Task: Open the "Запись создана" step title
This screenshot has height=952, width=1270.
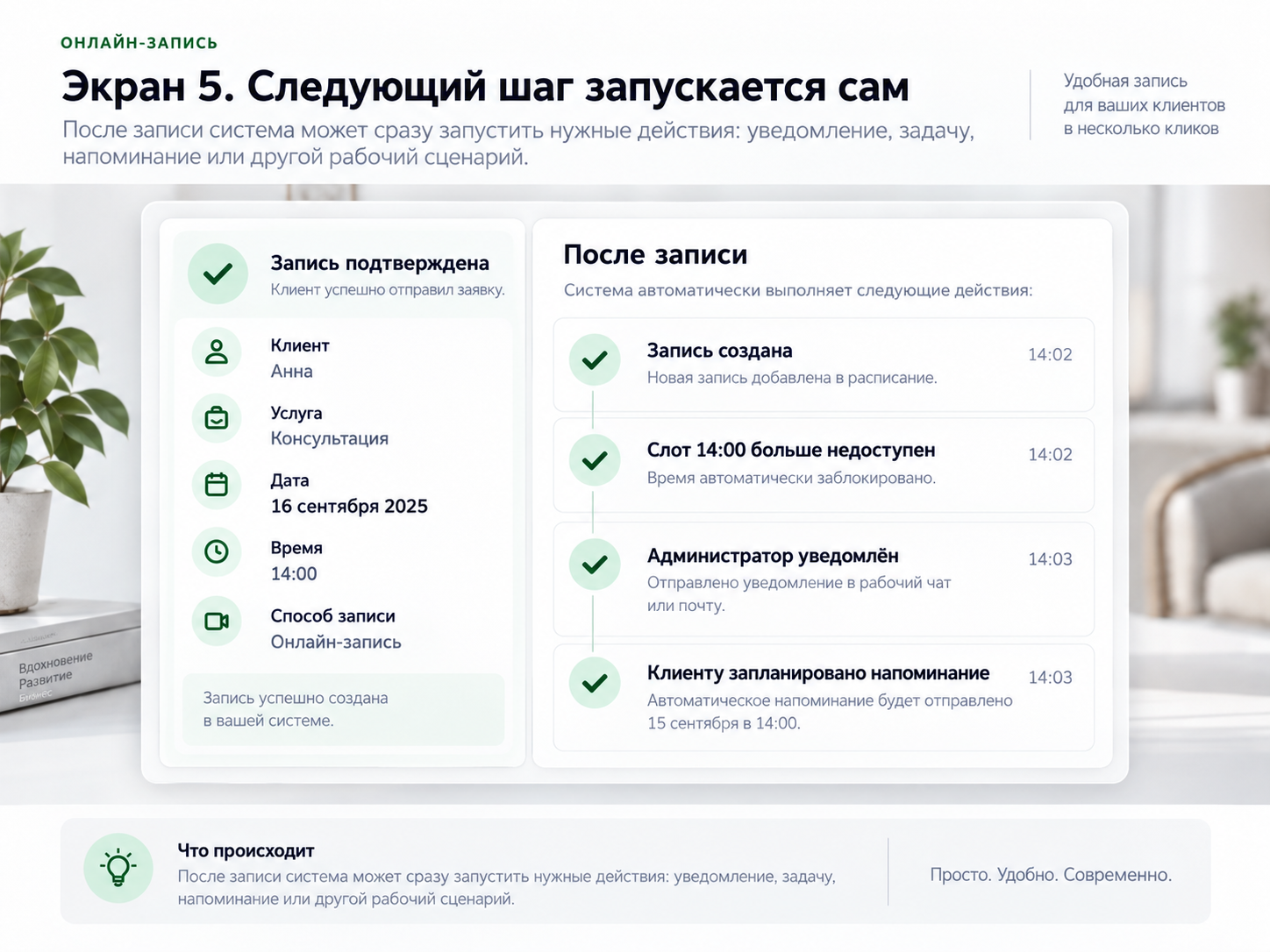Action: [x=720, y=351]
